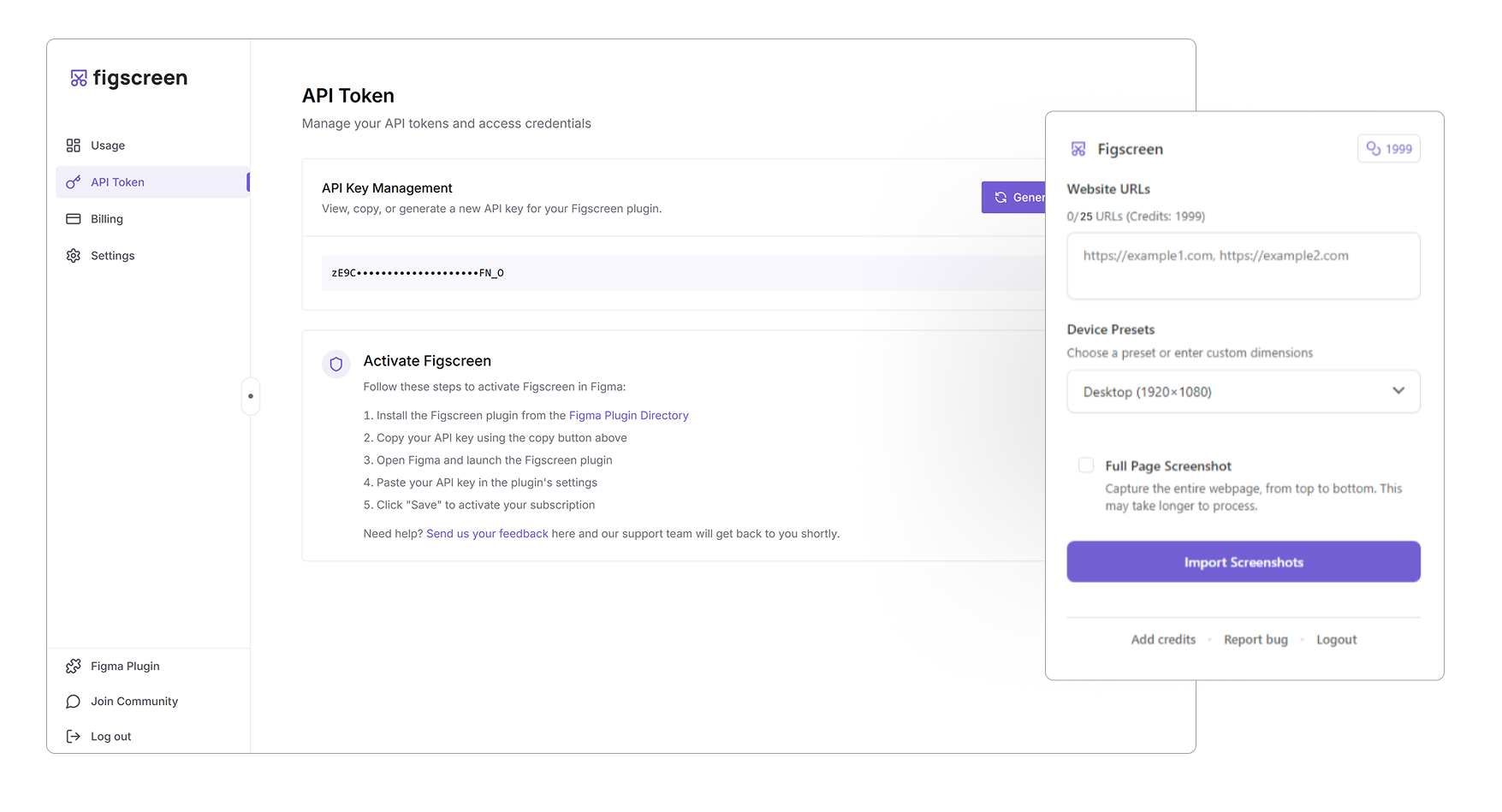Click the shield icon beside Activate Figscreen

click(x=336, y=365)
